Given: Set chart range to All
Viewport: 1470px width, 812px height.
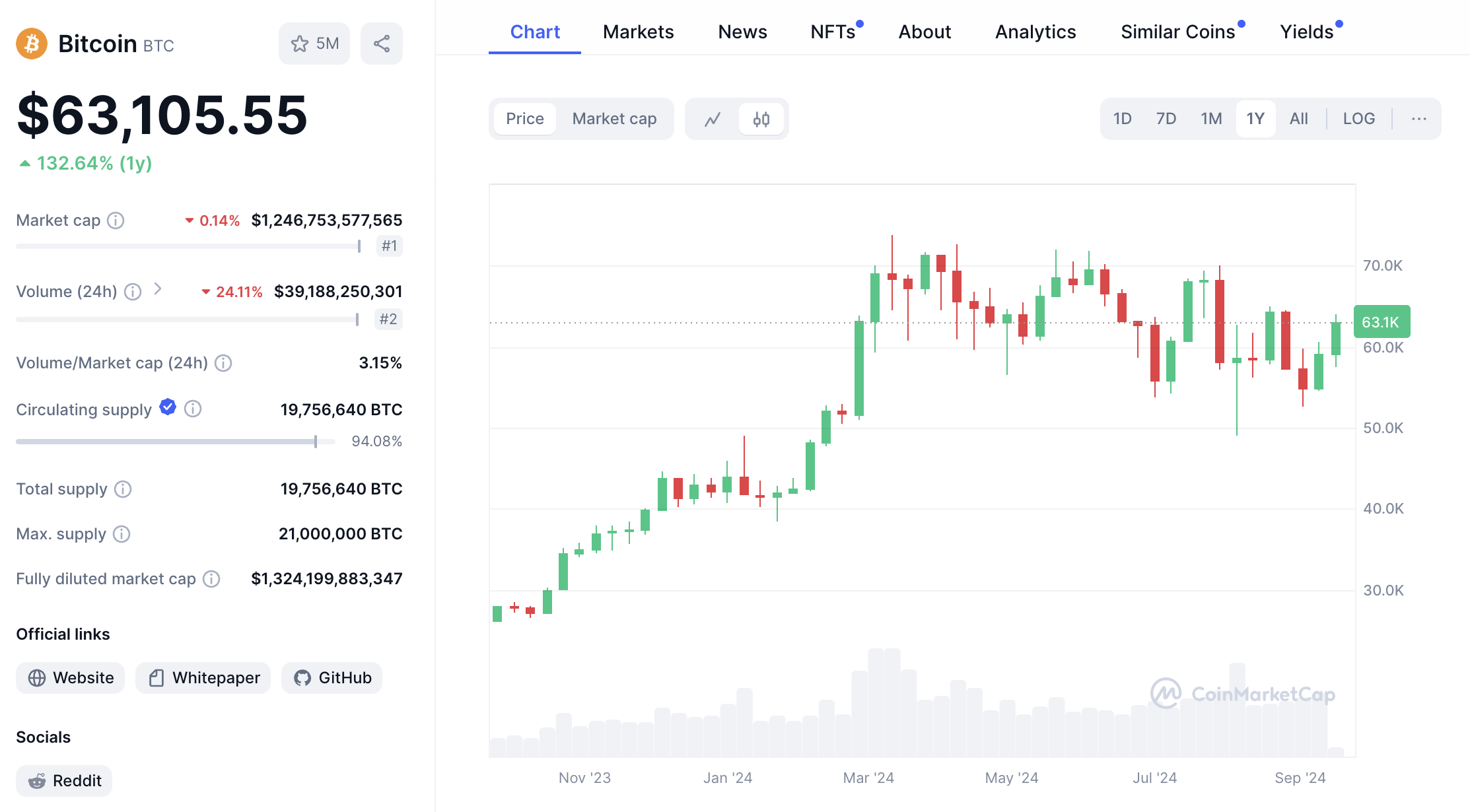Looking at the screenshot, I should pyautogui.click(x=1299, y=119).
